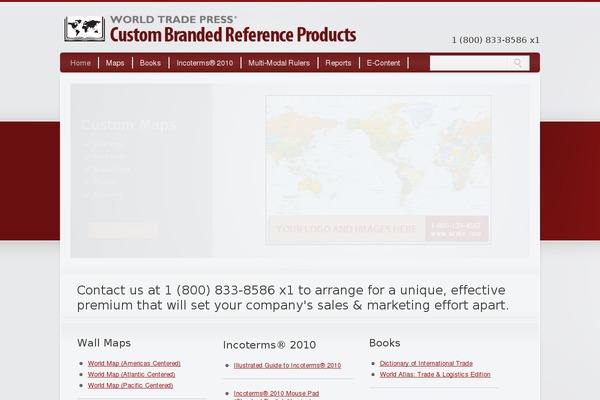The image size is (600, 400).
Task: Open the Maps menu item
Action: coord(115,63)
